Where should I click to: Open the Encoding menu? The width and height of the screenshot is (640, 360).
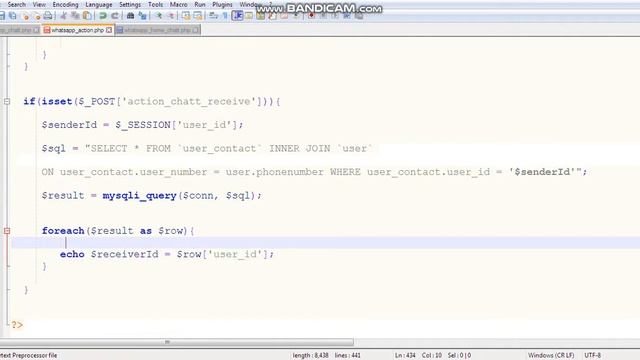[x=65, y=4]
